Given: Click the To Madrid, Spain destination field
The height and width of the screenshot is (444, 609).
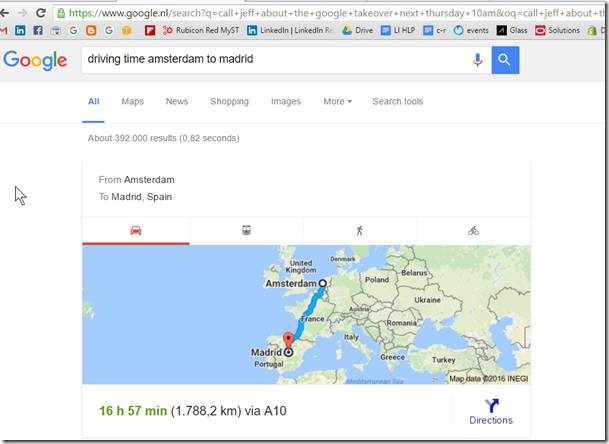Looking at the screenshot, I should pyautogui.click(x=135, y=197).
